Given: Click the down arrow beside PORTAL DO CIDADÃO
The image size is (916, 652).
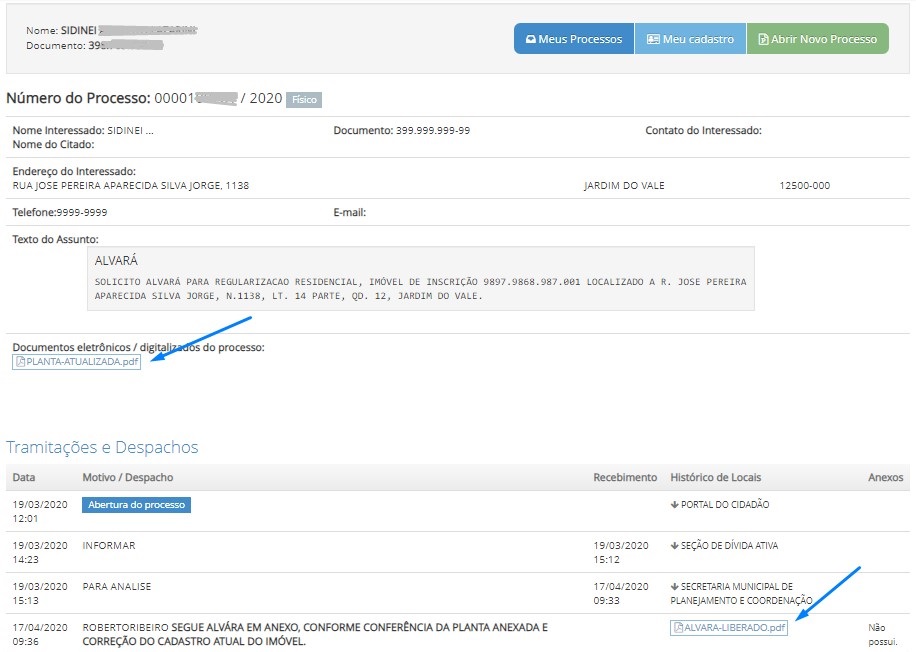Looking at the screenshot, I should pos(675,505).
